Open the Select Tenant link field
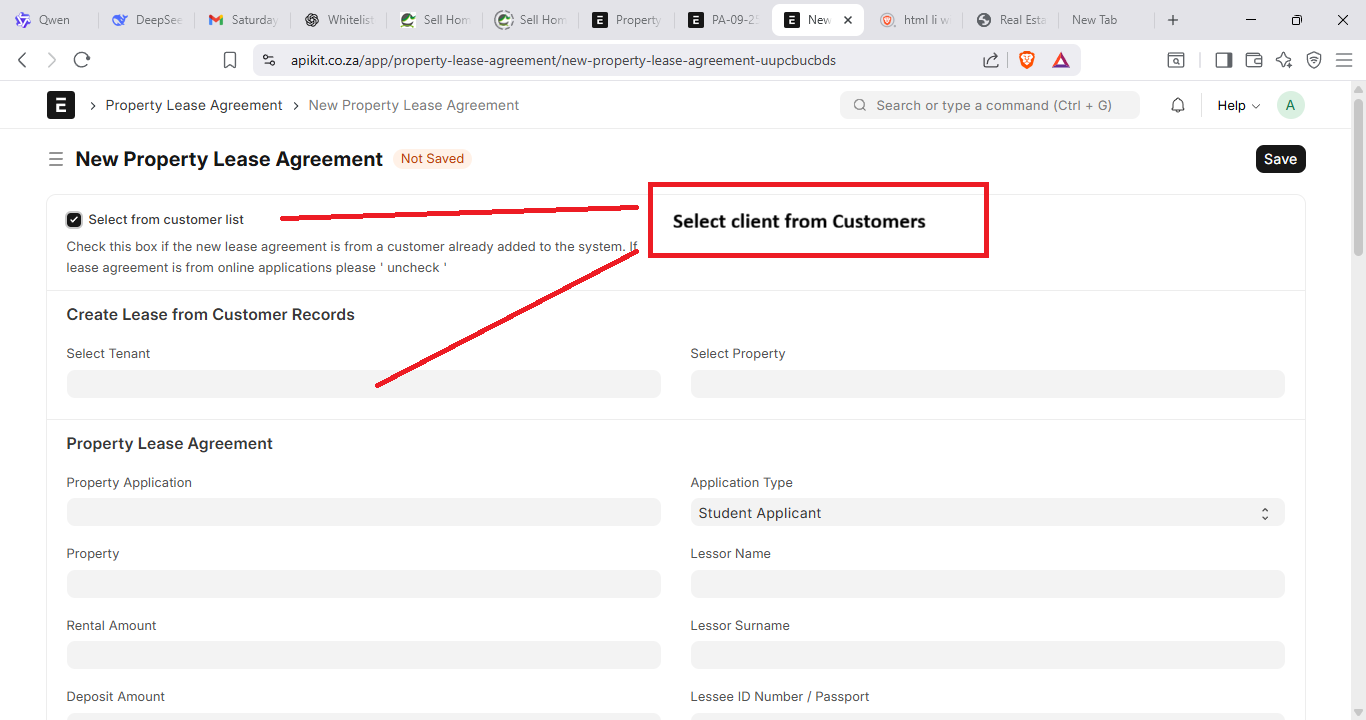Image resolution: width=1366 pixels, height=720 pixels. [x=363, y=384]
